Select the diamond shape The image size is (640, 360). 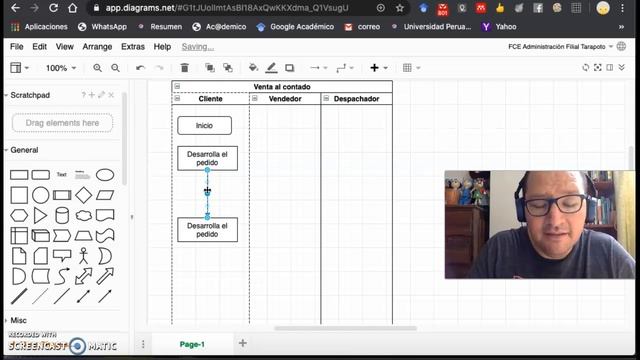83,195
